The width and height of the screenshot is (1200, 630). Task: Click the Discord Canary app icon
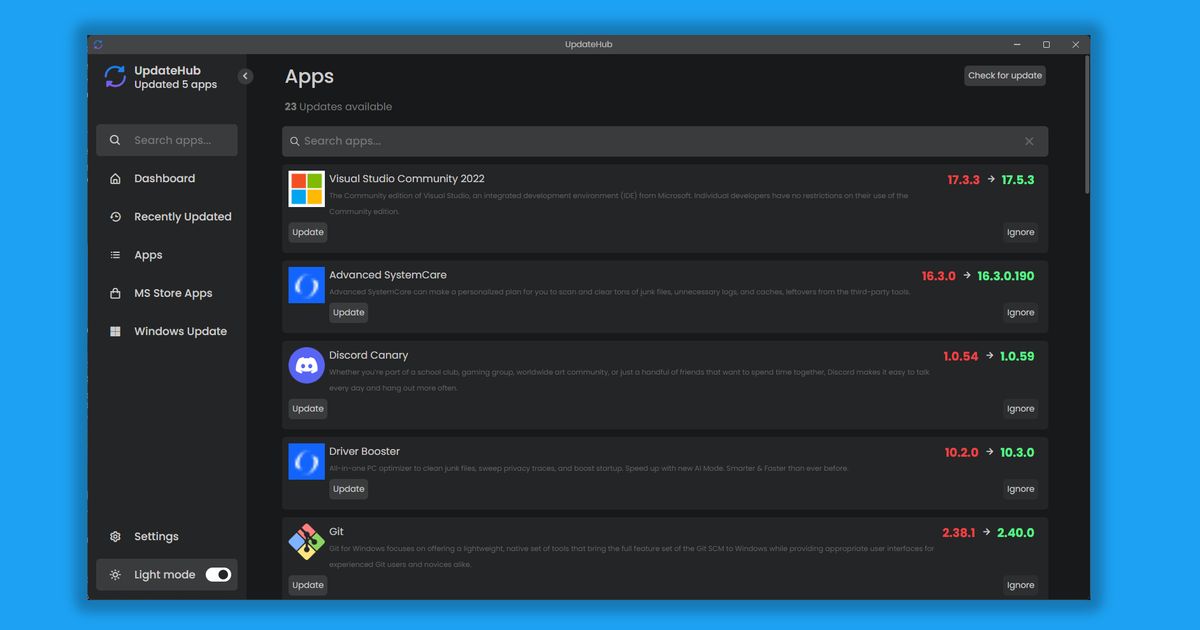click(x=307, y=365)
